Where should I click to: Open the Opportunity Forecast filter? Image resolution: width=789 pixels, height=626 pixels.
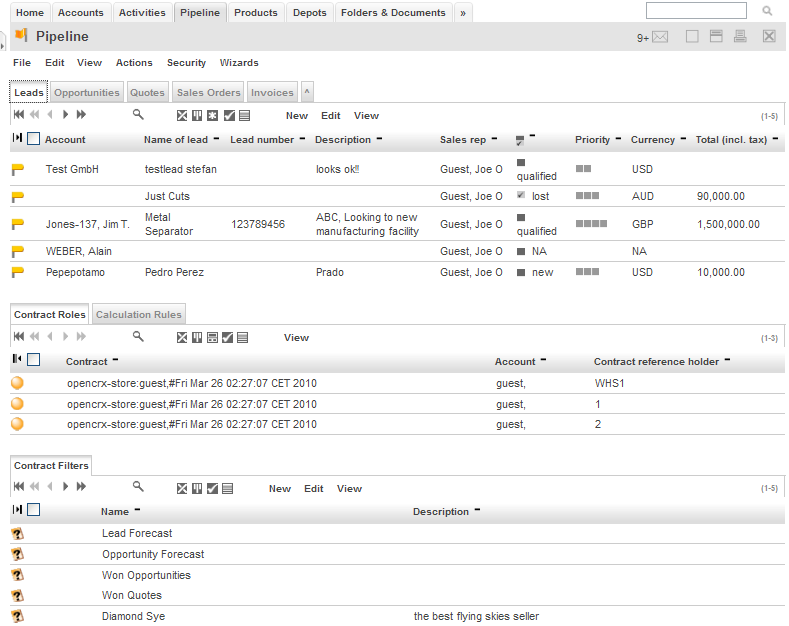point(153,554)
